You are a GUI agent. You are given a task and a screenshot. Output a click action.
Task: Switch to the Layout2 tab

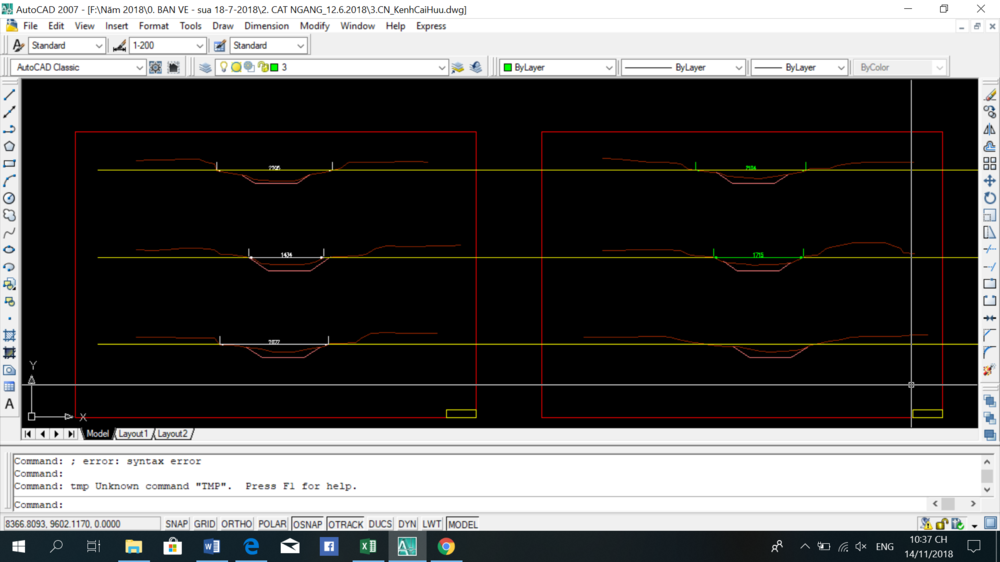(x=172, y=434)
